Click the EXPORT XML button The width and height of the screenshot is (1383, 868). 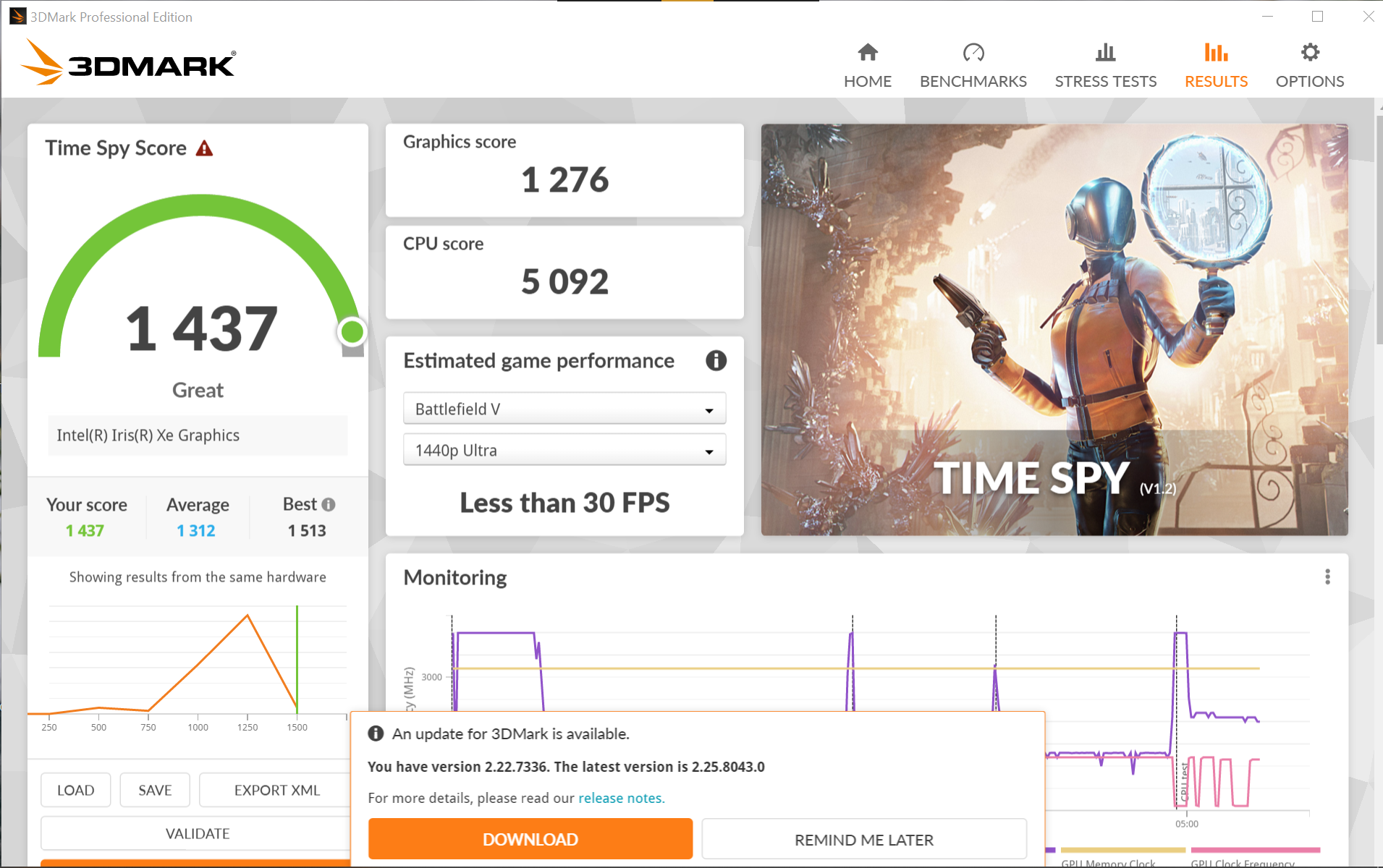click(x=276, y=790)
